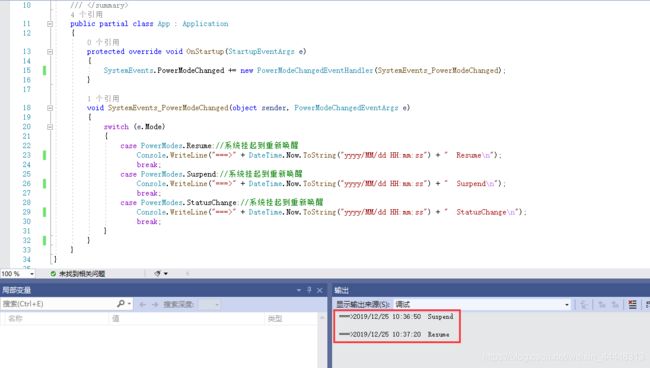Click line number 15 in the gutter
This screenshot has width=650, height=368.
point(27,70)
